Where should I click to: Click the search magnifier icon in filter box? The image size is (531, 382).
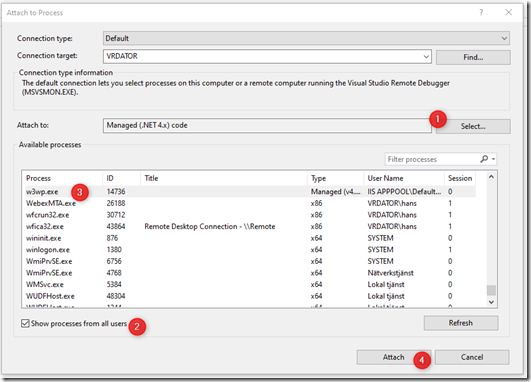(x=484, y=159)
